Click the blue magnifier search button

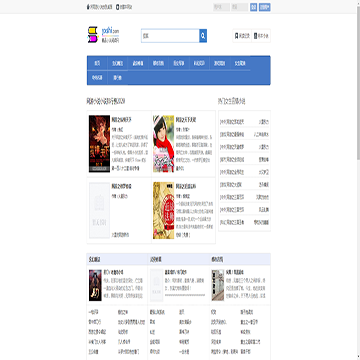(x=203, y=36)
